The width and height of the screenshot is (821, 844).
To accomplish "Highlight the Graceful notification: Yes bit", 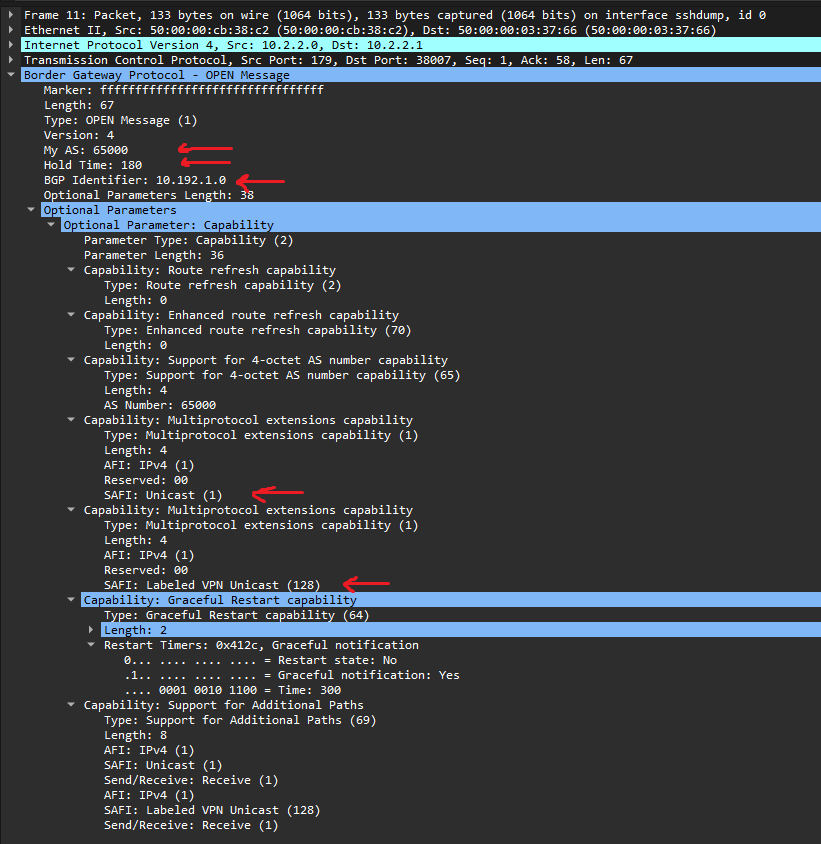I will [291, 675].
